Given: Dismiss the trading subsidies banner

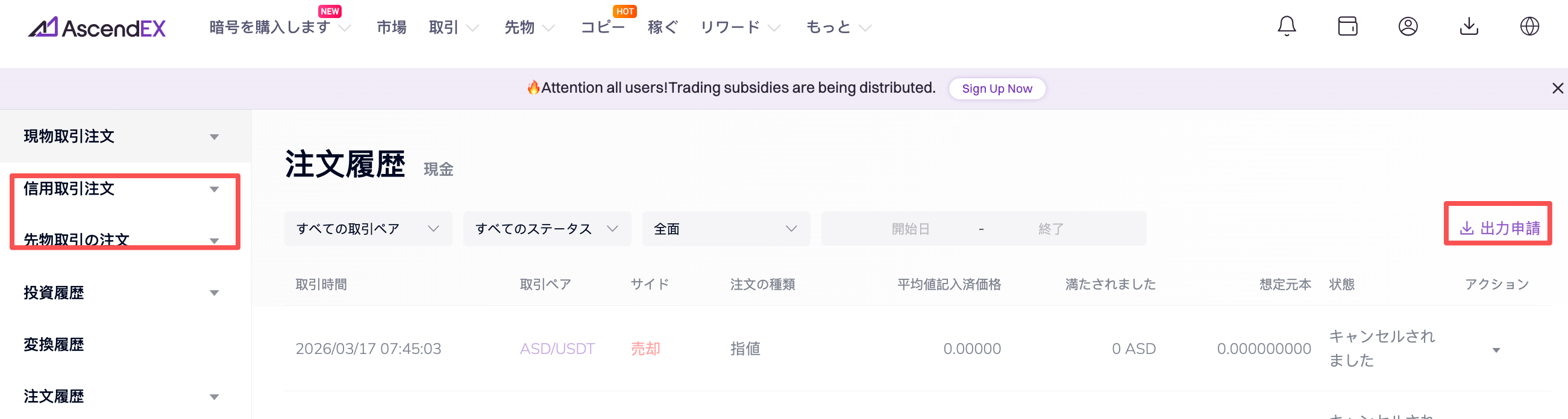Looking at the screenshot, I should coord(1558,88).
